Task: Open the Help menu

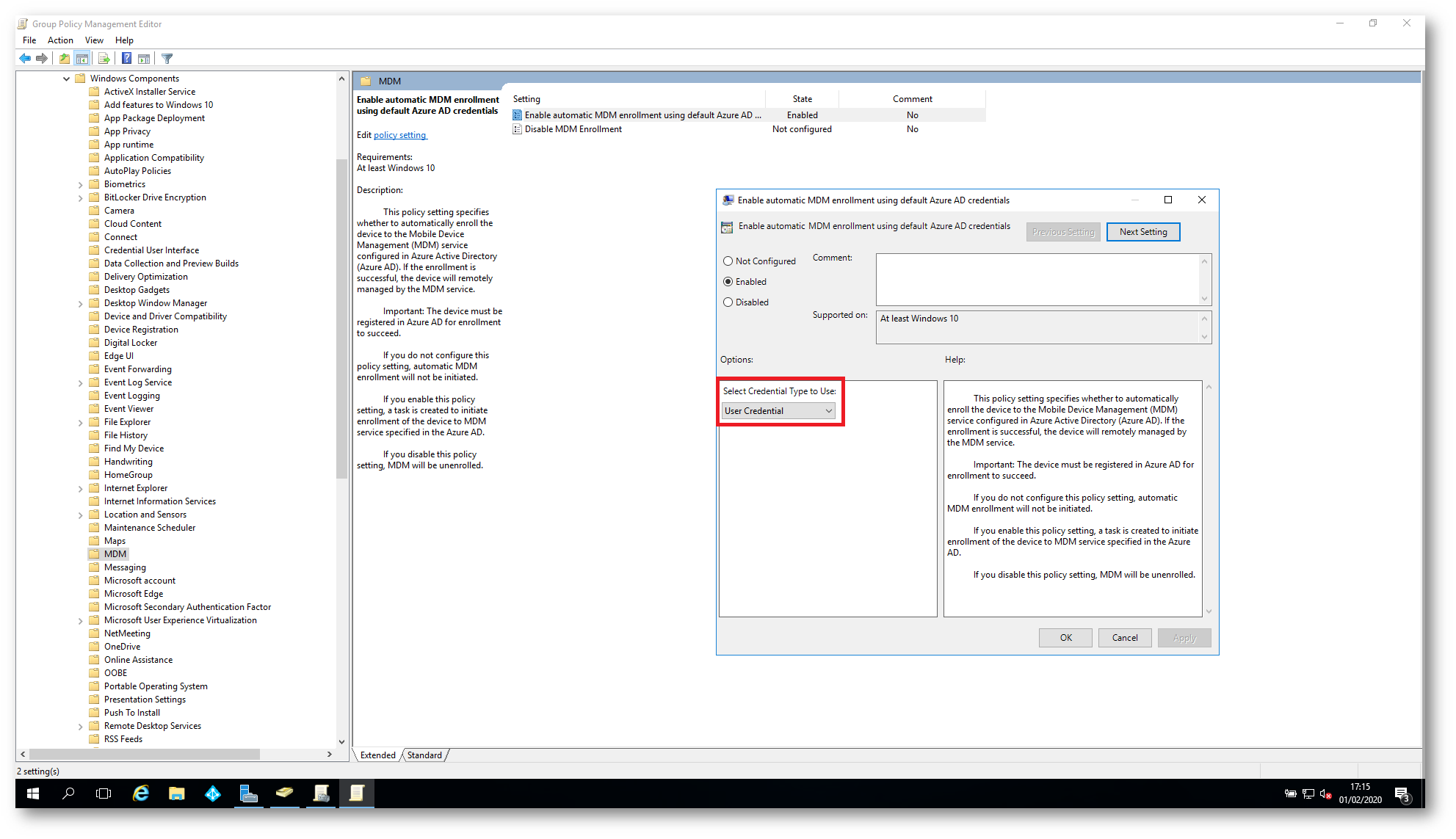Action: 124,40
